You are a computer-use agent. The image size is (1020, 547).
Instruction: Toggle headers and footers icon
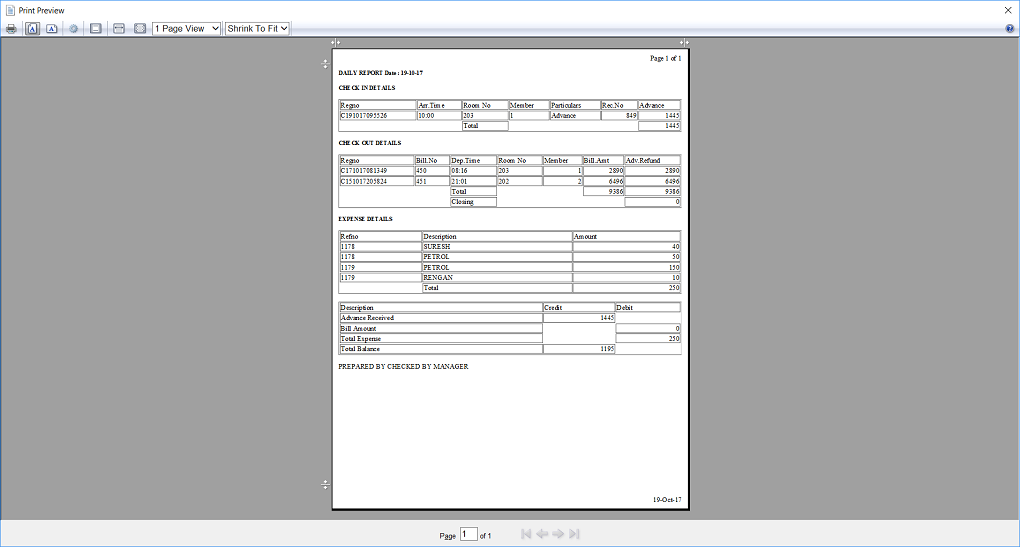[x=95, y=29]
